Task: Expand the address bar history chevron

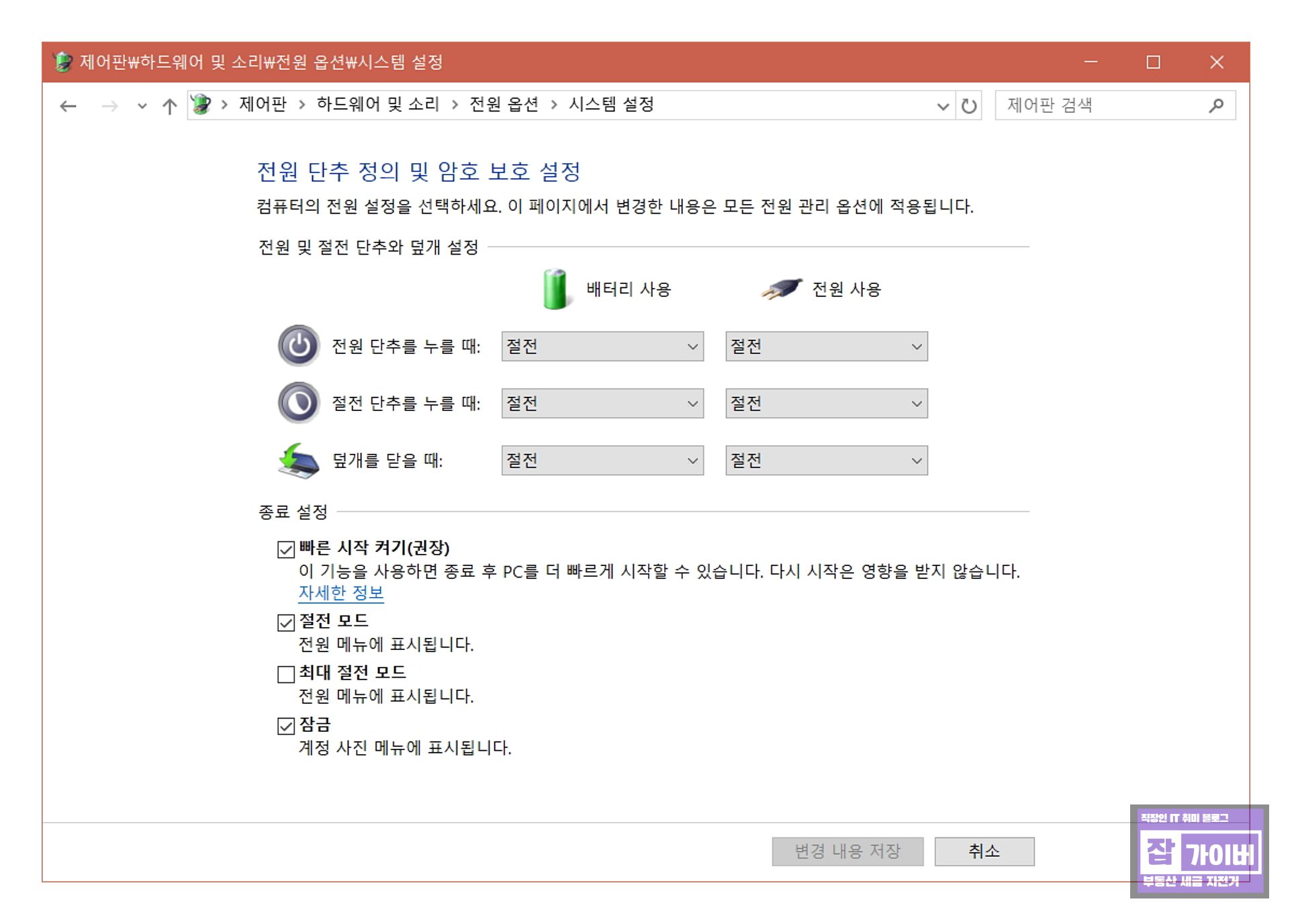Action: click(x=943, y=105)
